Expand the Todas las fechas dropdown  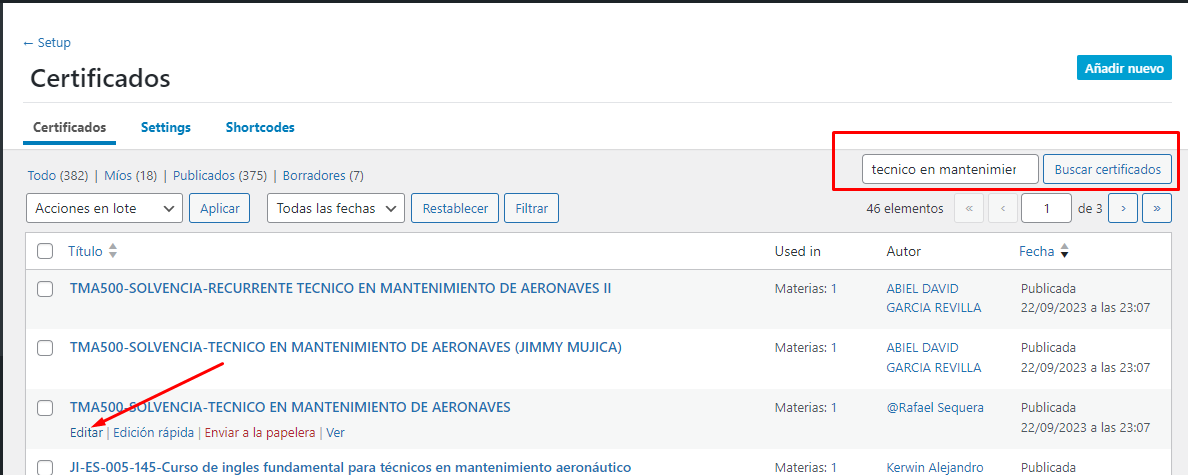[336, 208]
